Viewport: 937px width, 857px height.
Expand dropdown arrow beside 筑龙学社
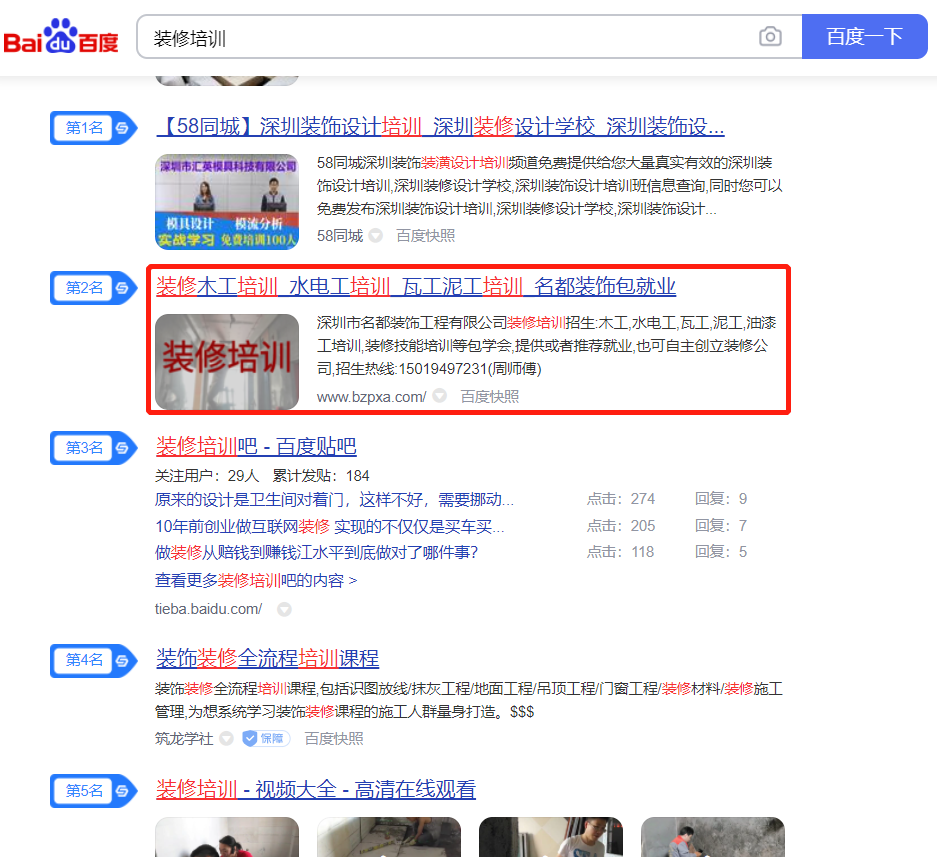(x=226, y=739)
